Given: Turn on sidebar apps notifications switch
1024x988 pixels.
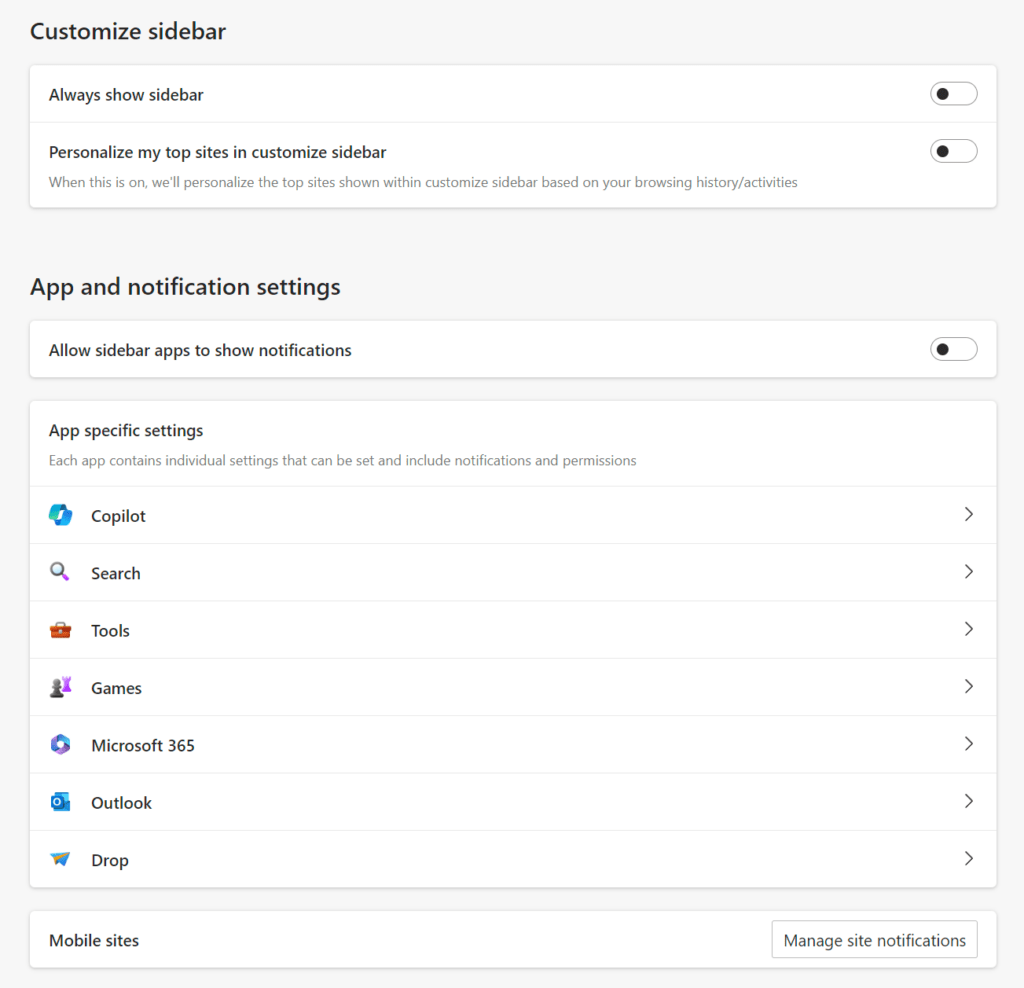Looking at the screenshot, I should point(953,349).
